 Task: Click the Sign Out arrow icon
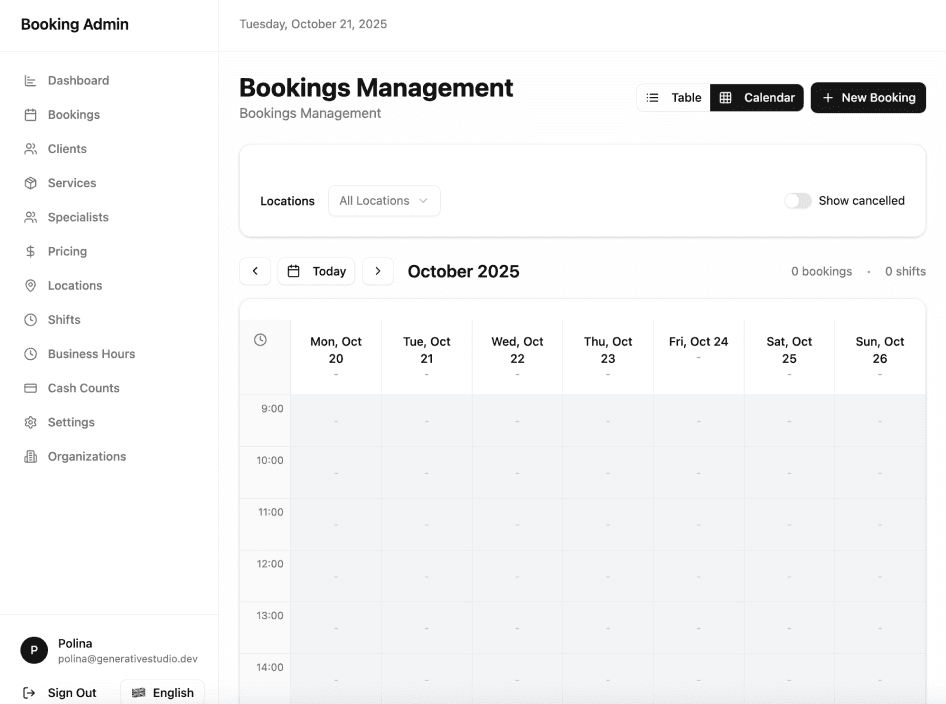pos(29,693)
